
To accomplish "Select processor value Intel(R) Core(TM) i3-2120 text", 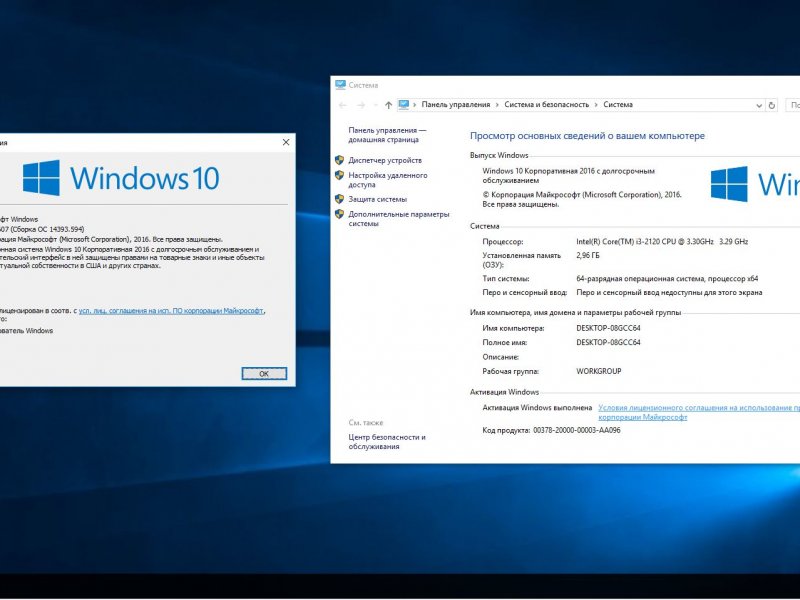I will [662, 242].
